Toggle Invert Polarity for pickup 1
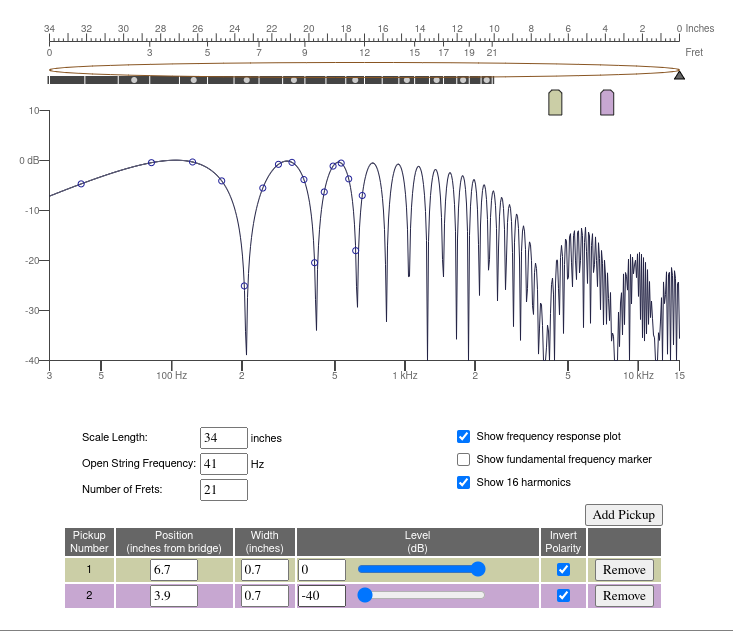733x631 pixels. tap(563, 569)
